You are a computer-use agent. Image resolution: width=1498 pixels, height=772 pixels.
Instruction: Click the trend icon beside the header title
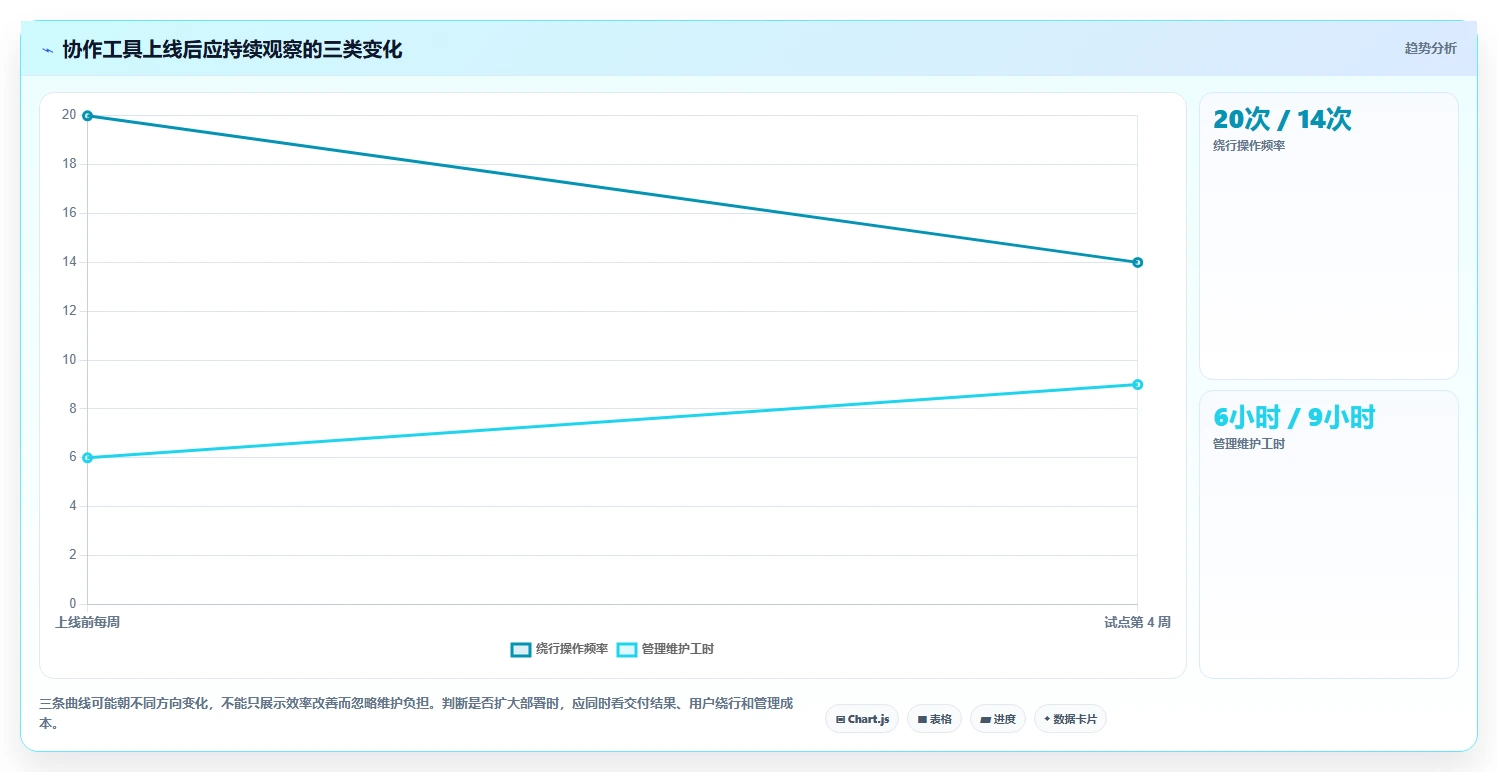(47, 50)
